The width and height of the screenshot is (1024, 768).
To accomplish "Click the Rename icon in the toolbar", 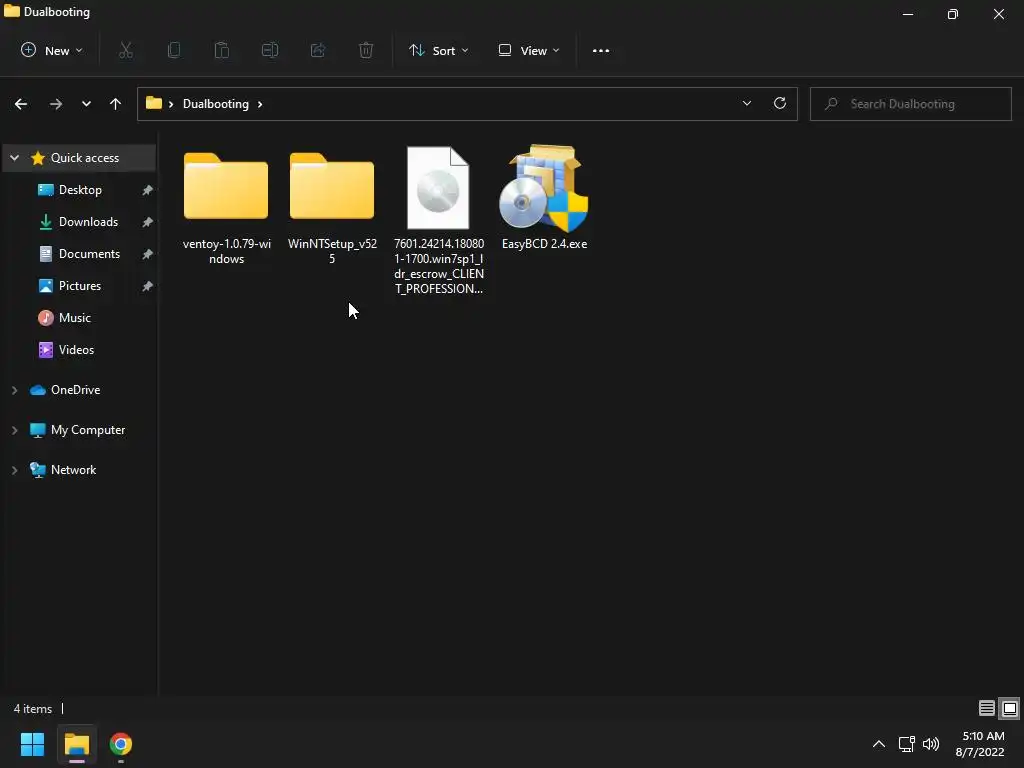I will pyautogui.click(x=270, y=50).
